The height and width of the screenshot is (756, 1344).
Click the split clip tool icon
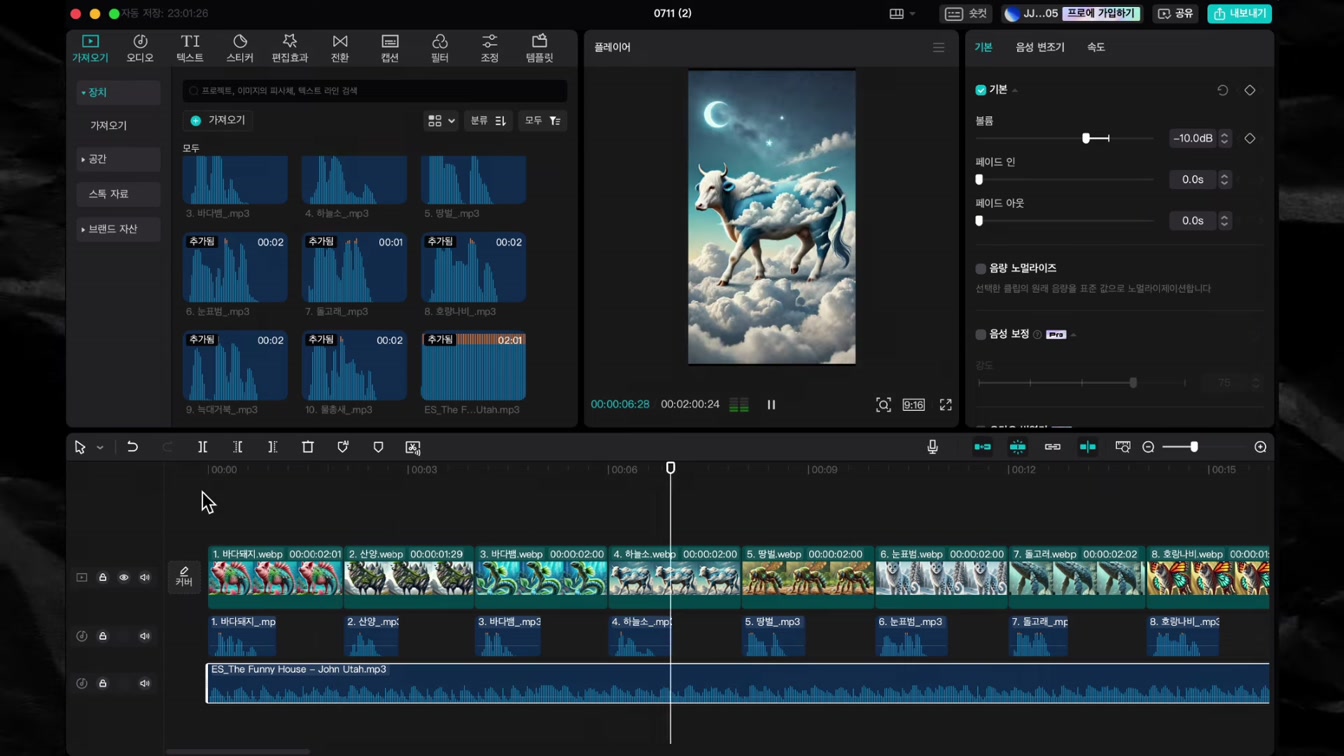202,447
